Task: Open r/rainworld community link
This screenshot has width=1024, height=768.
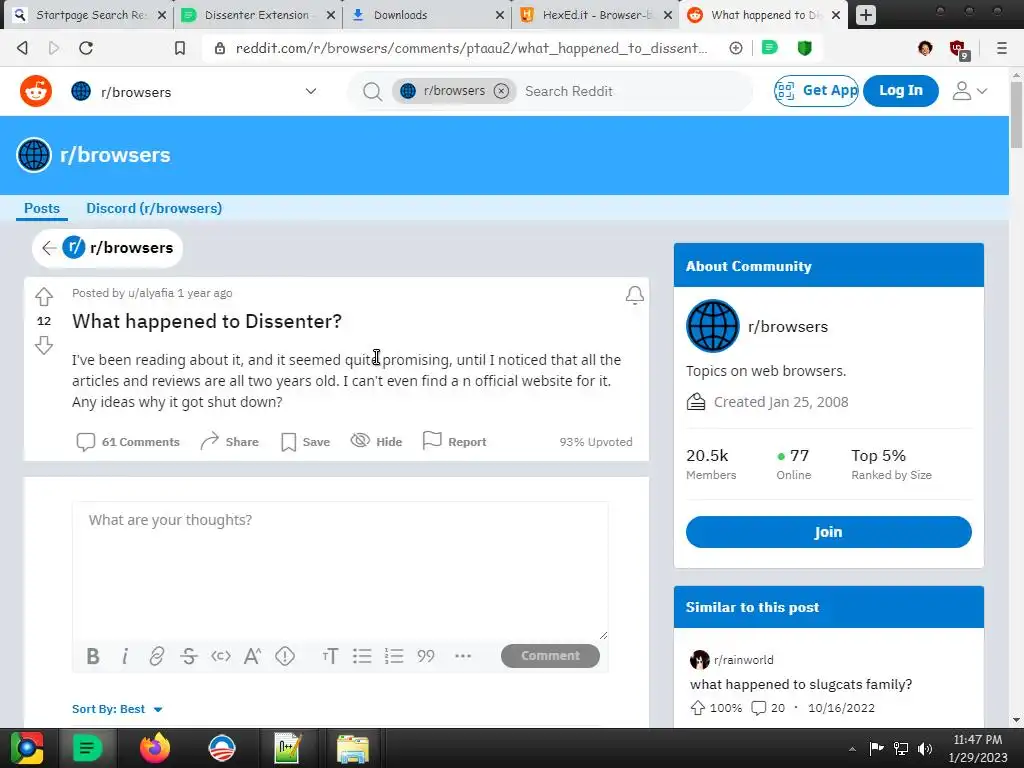Action: coord(743,660)
